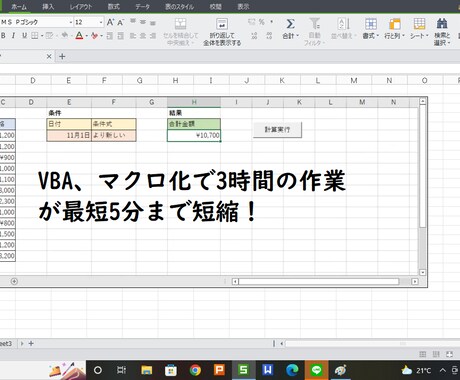
Task: Click the decrease indent icon
Action: coord(110,36)
